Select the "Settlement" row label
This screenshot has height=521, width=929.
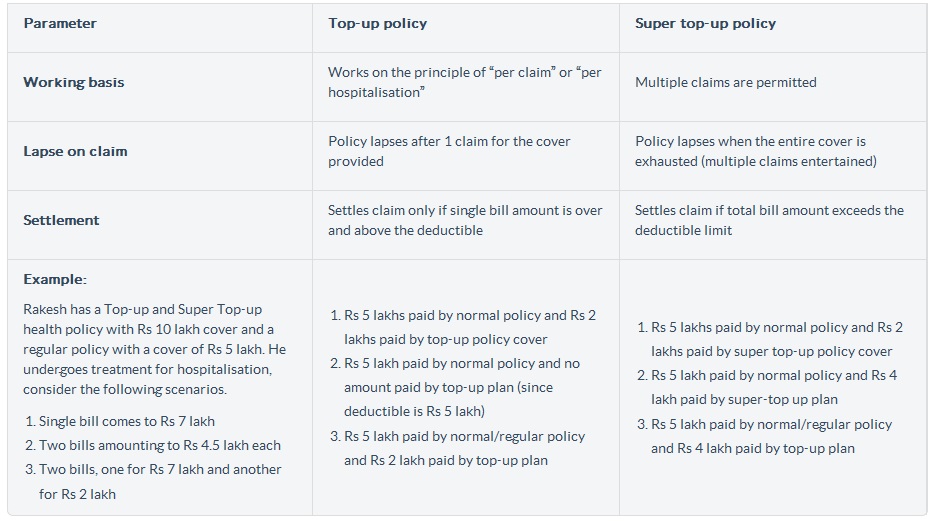point(62,220)
